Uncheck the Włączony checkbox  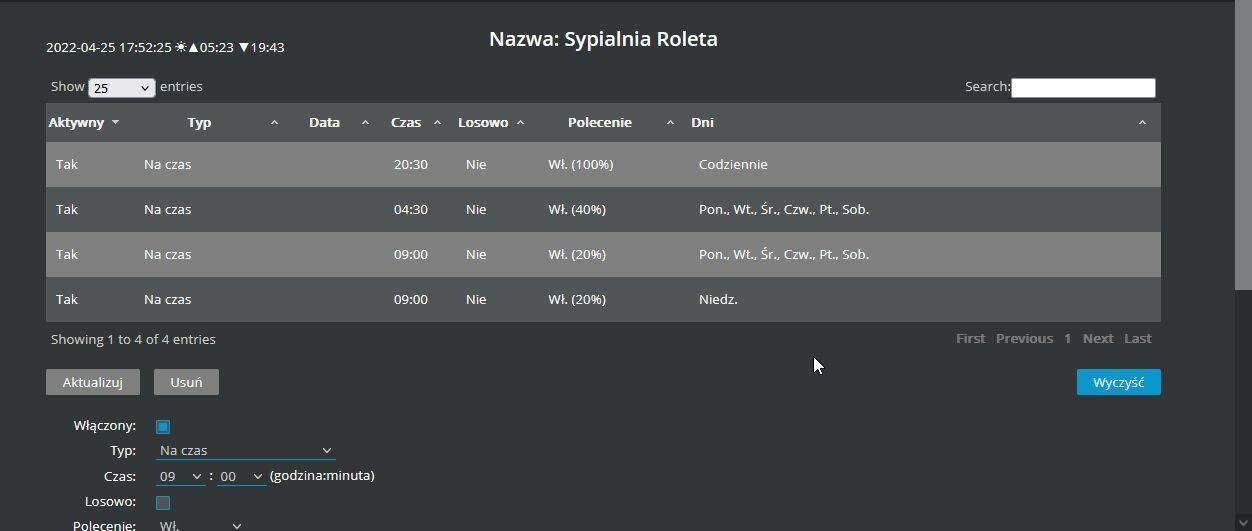[163, 427]
